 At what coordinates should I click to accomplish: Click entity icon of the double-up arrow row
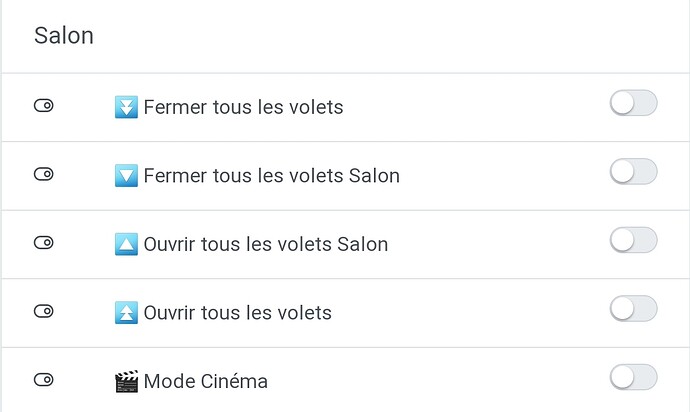(43, 311)
